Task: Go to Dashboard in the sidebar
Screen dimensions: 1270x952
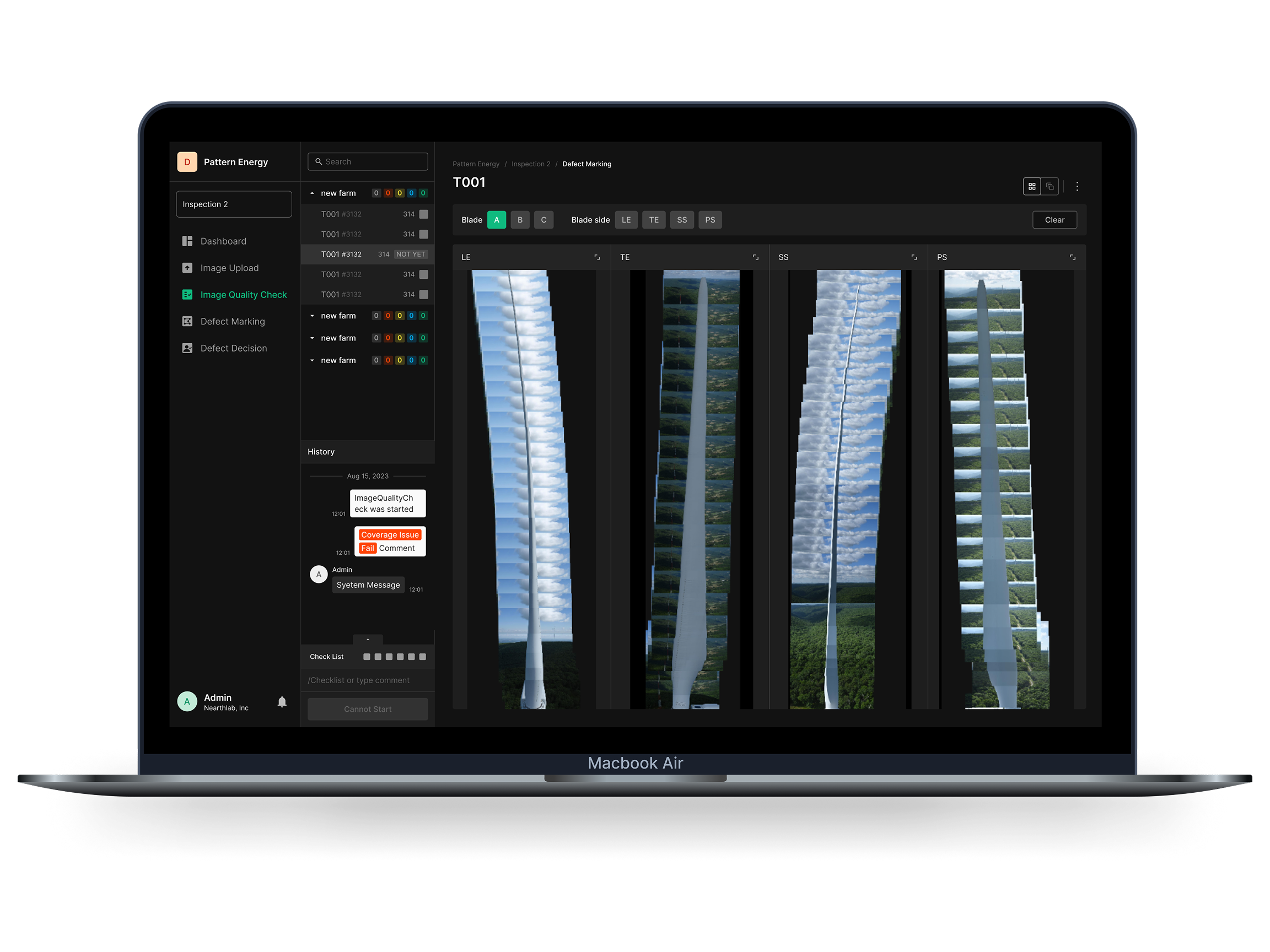Action: pos(223,241)
